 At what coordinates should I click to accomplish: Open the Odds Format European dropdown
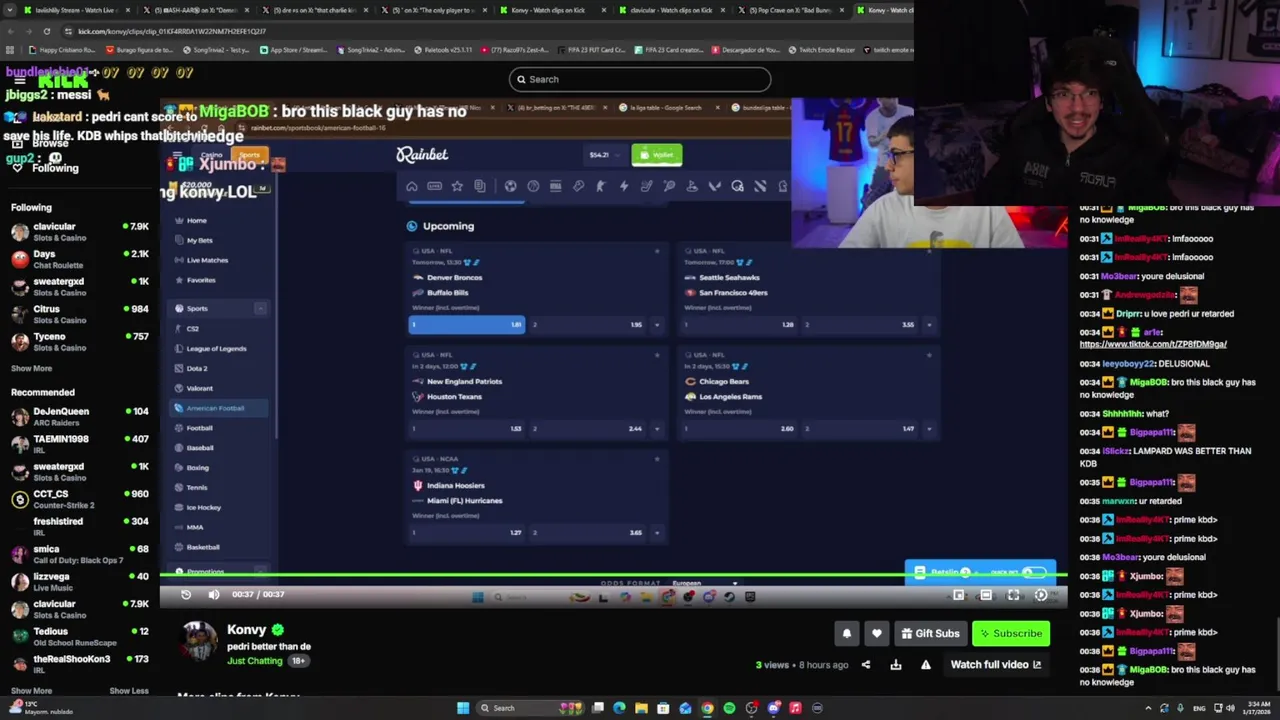pos(705,583)
